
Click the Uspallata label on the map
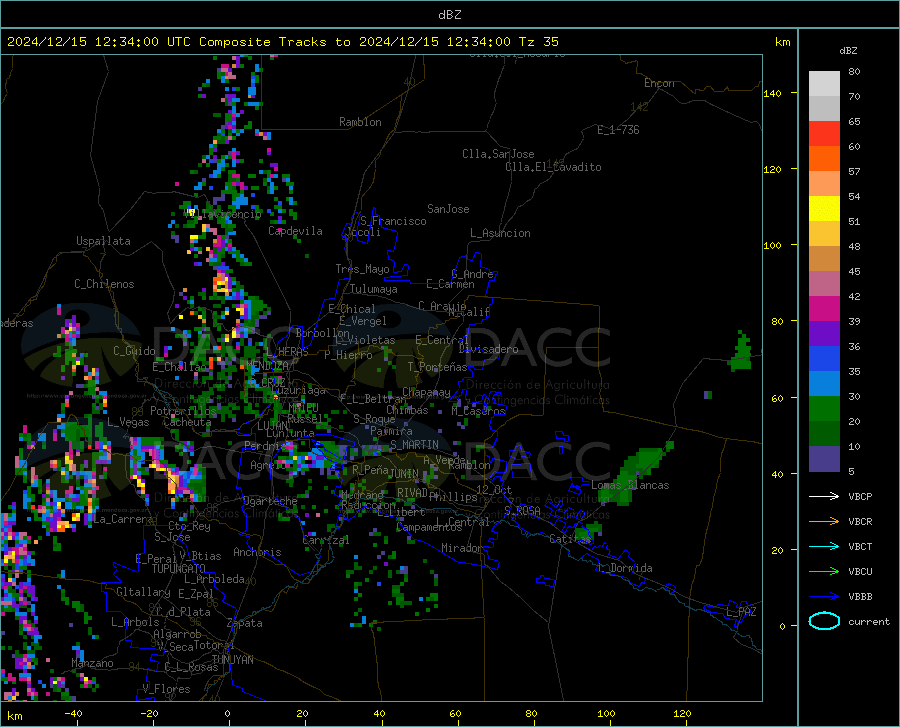pyautogui.click(x=103, y=241)
